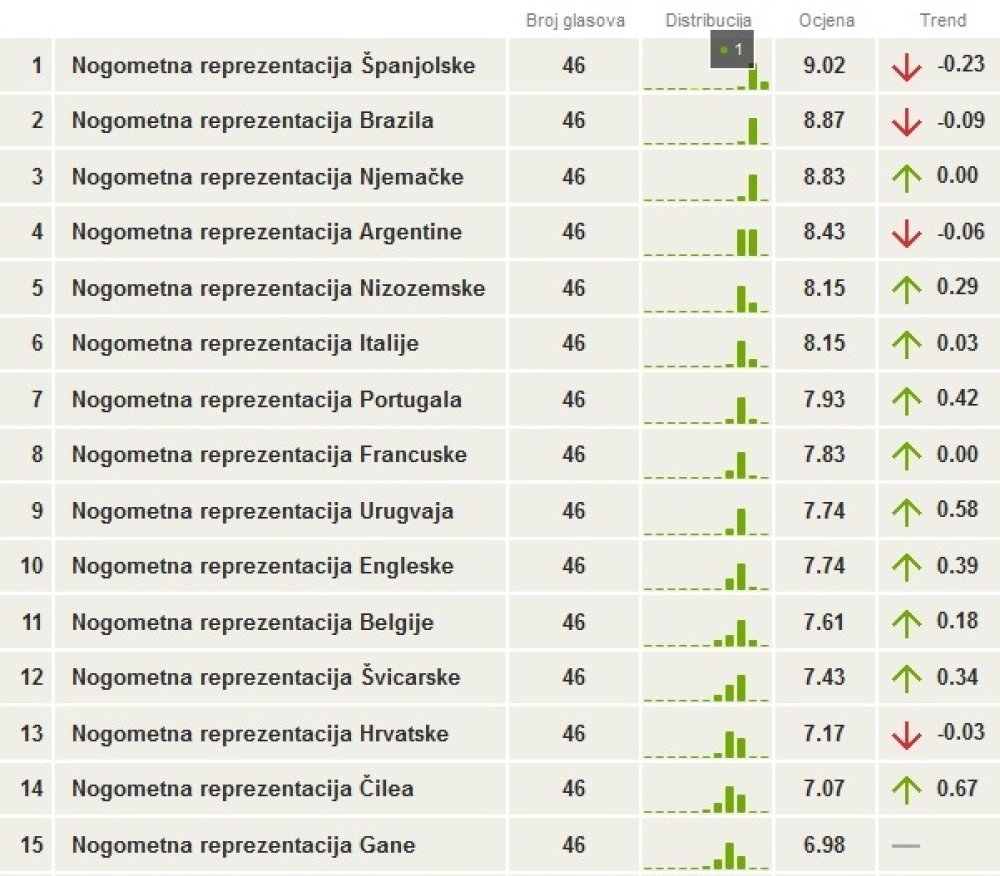The image size is (1000, 876).
Task: Click the red down arrow for Argentine
Action: click(x=906, y=233)
